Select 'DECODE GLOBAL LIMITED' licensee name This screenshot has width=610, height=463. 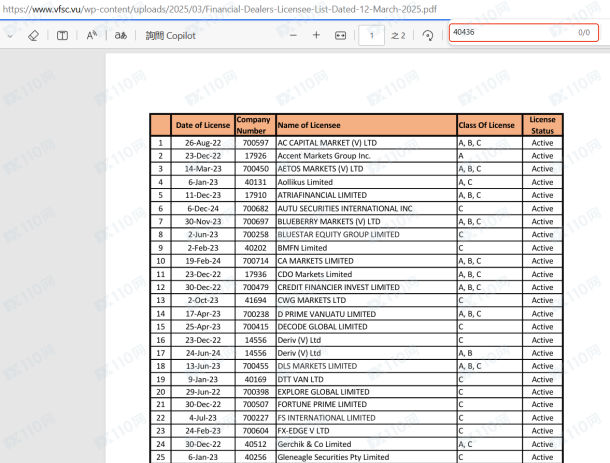(322, 327)
